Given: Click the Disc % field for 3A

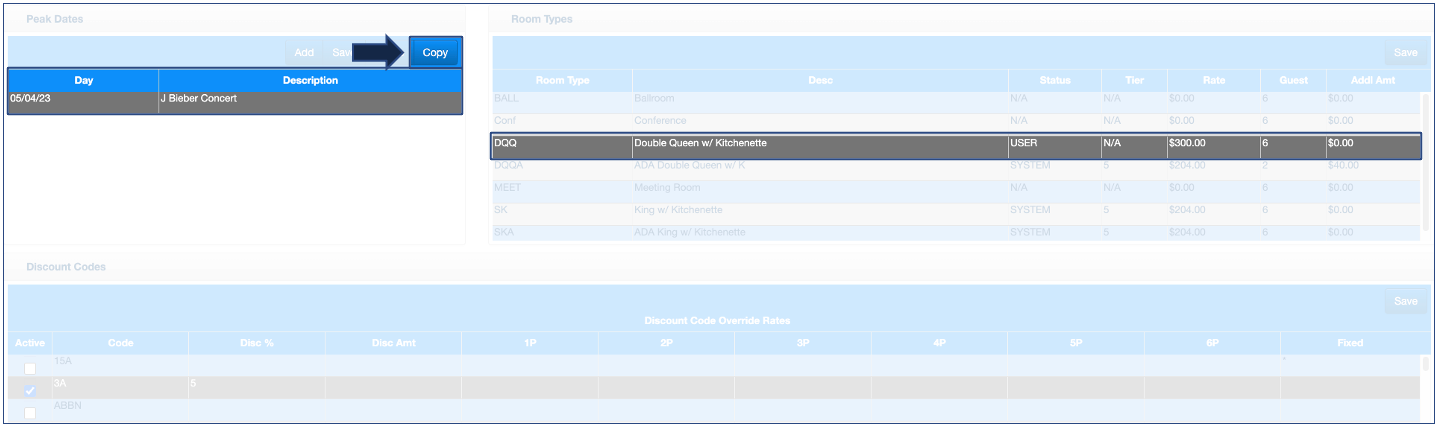Looking at the screenshot, I should pyautogui.click(x=256, y=384).
